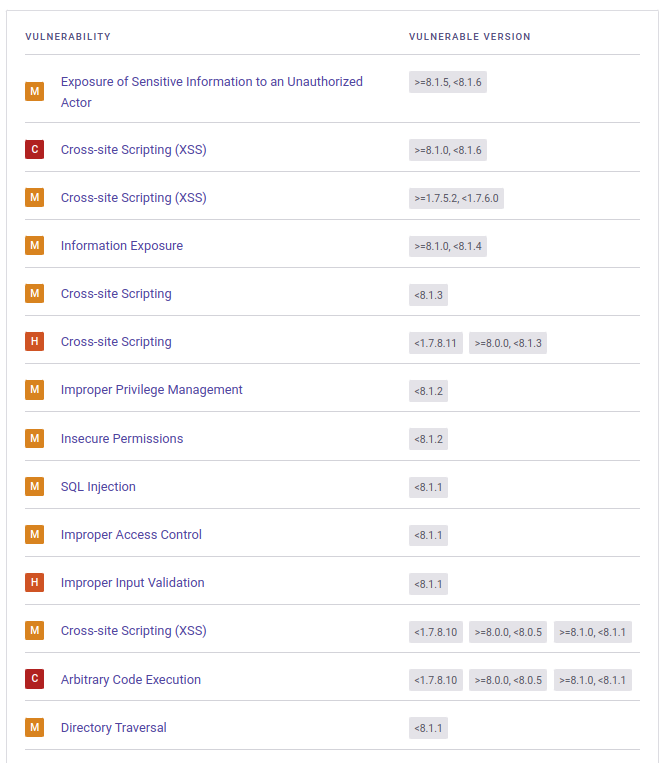Viewport: 666px width, 763px height.
Task: Open the Improper Privilege Management link
Action: 151,390
